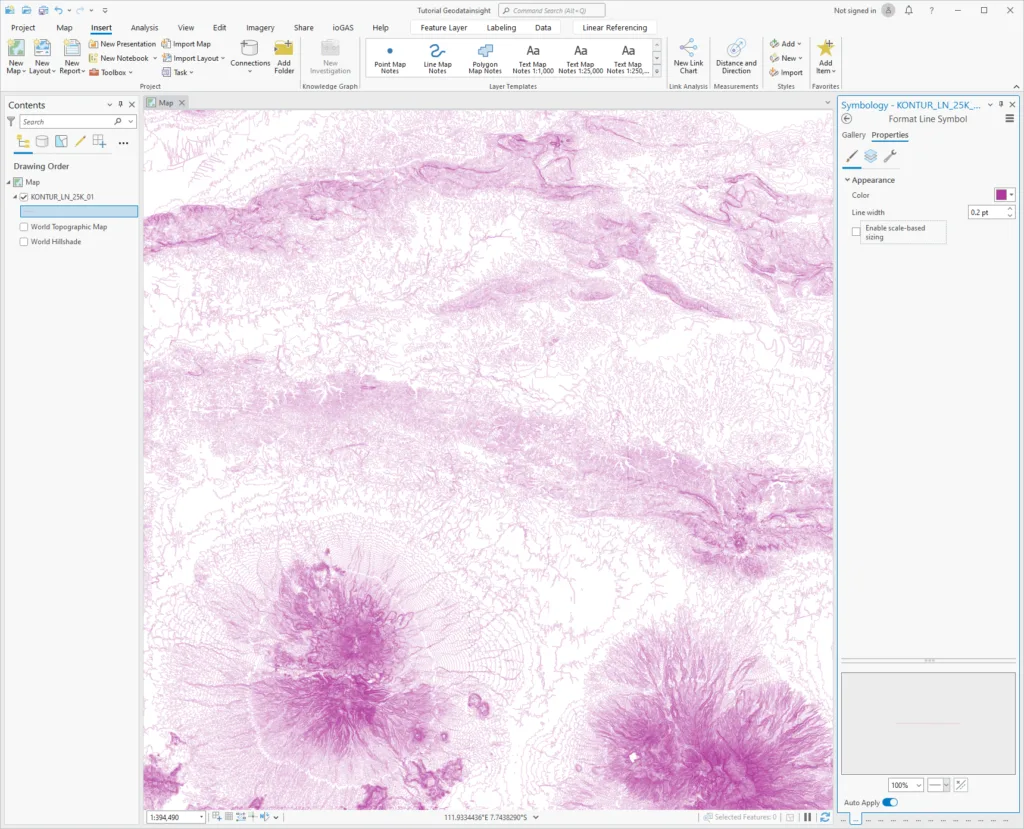Open the Labeling tab

click(501, 27)
